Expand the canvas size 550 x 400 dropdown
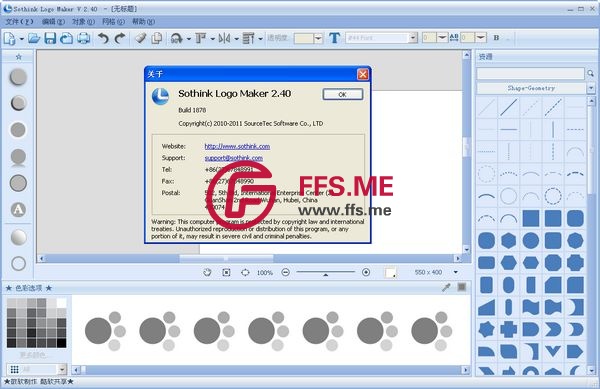Image resolution: width=600 pixels, height=389 pixels. (x=455, y=272)
